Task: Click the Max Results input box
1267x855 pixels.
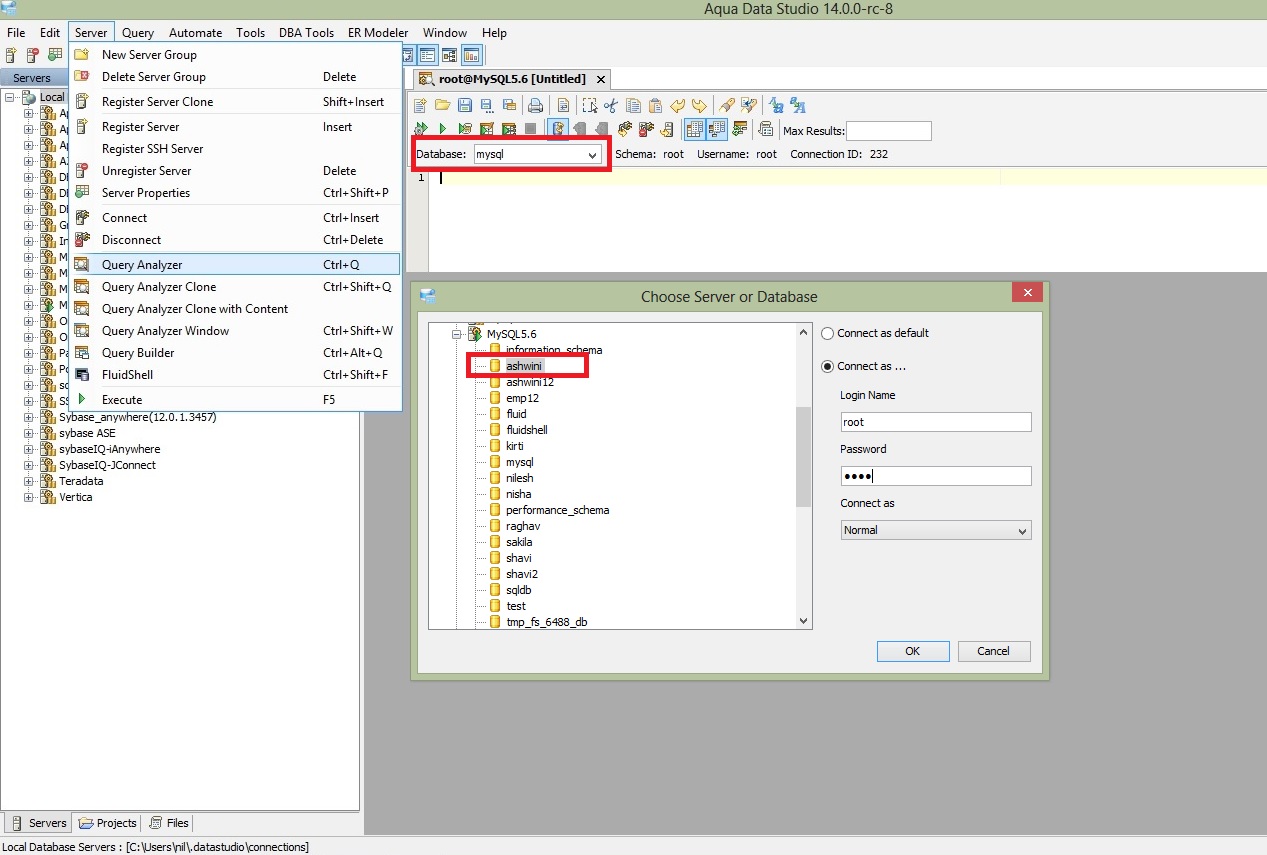Action: [889, 131]
